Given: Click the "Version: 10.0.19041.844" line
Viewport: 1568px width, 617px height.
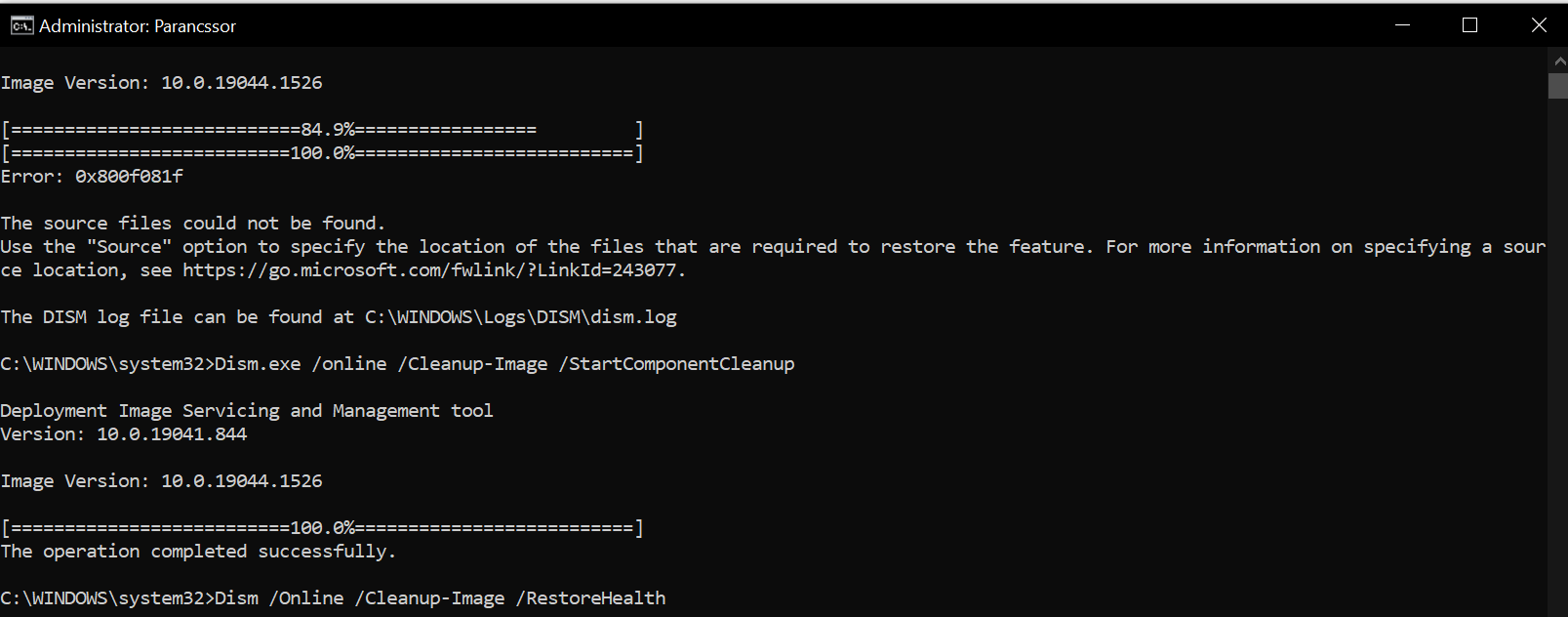Looking at the screenshot, I should (x=124, y=434).
